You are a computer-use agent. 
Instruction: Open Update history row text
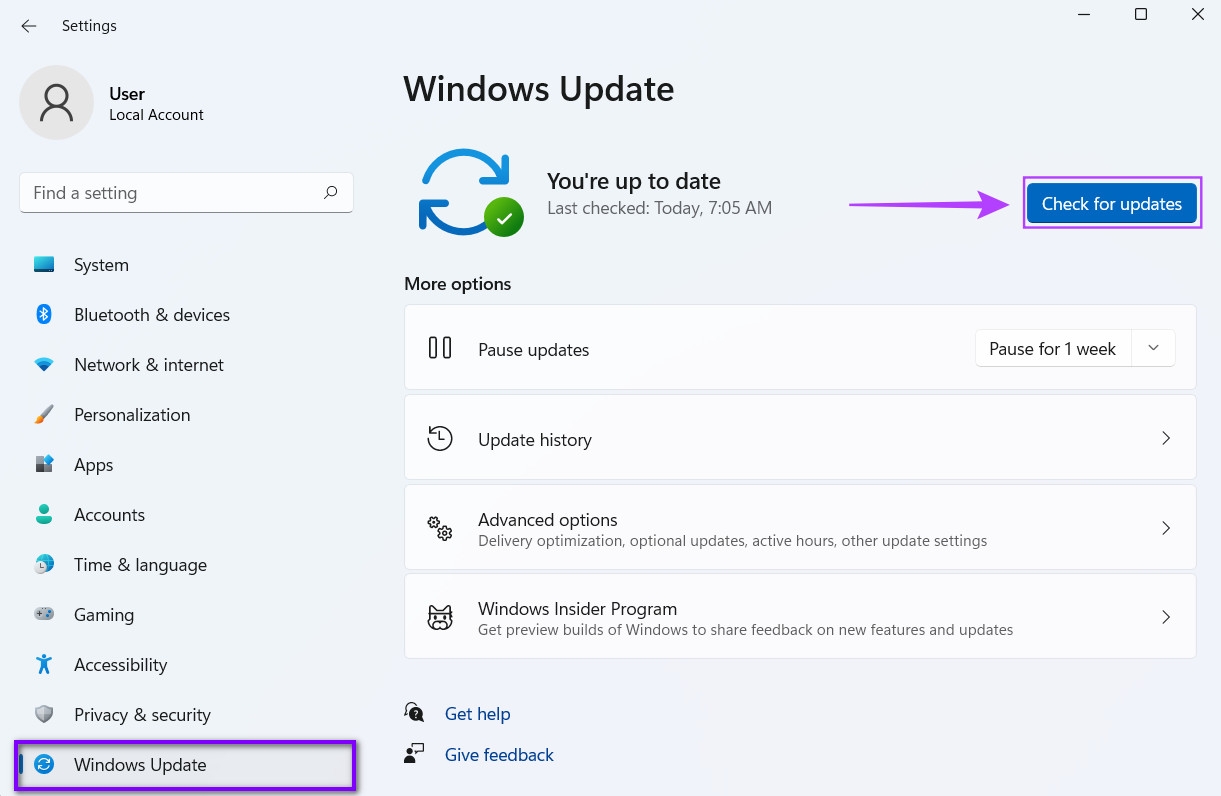click(535, 440)
